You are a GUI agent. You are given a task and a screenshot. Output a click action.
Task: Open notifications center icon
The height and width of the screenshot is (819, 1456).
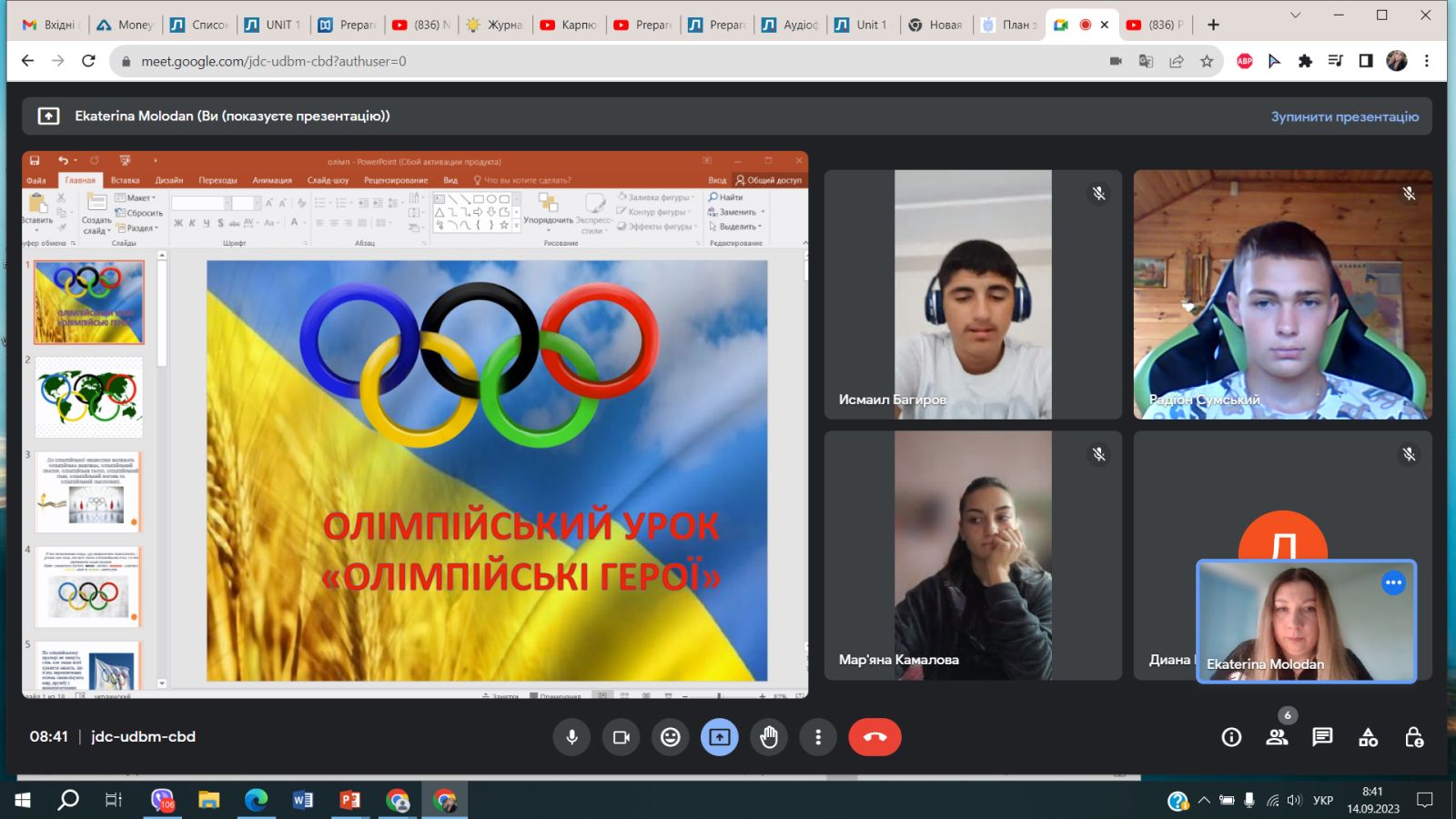tap(1425, 800)
